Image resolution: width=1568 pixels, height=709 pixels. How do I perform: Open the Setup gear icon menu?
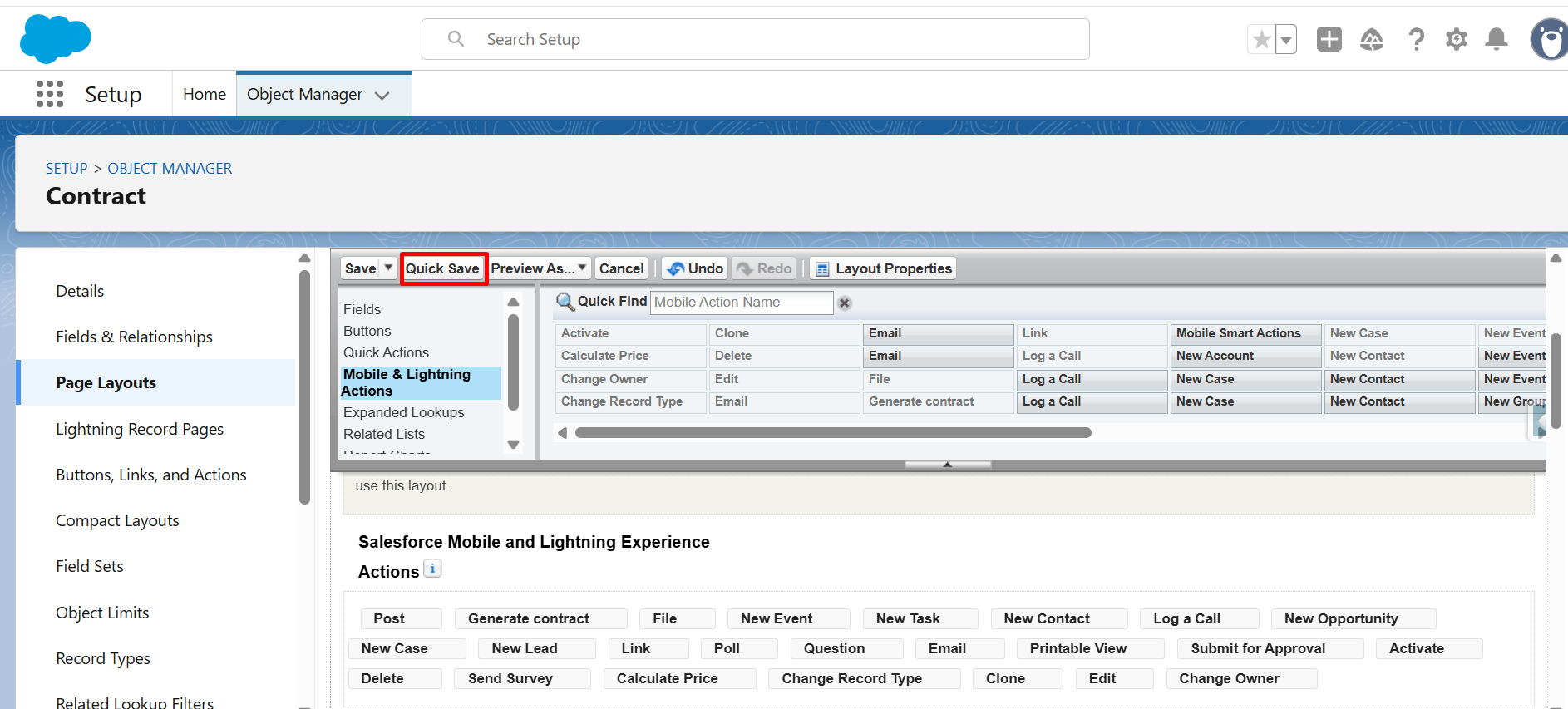point(1456,39)
